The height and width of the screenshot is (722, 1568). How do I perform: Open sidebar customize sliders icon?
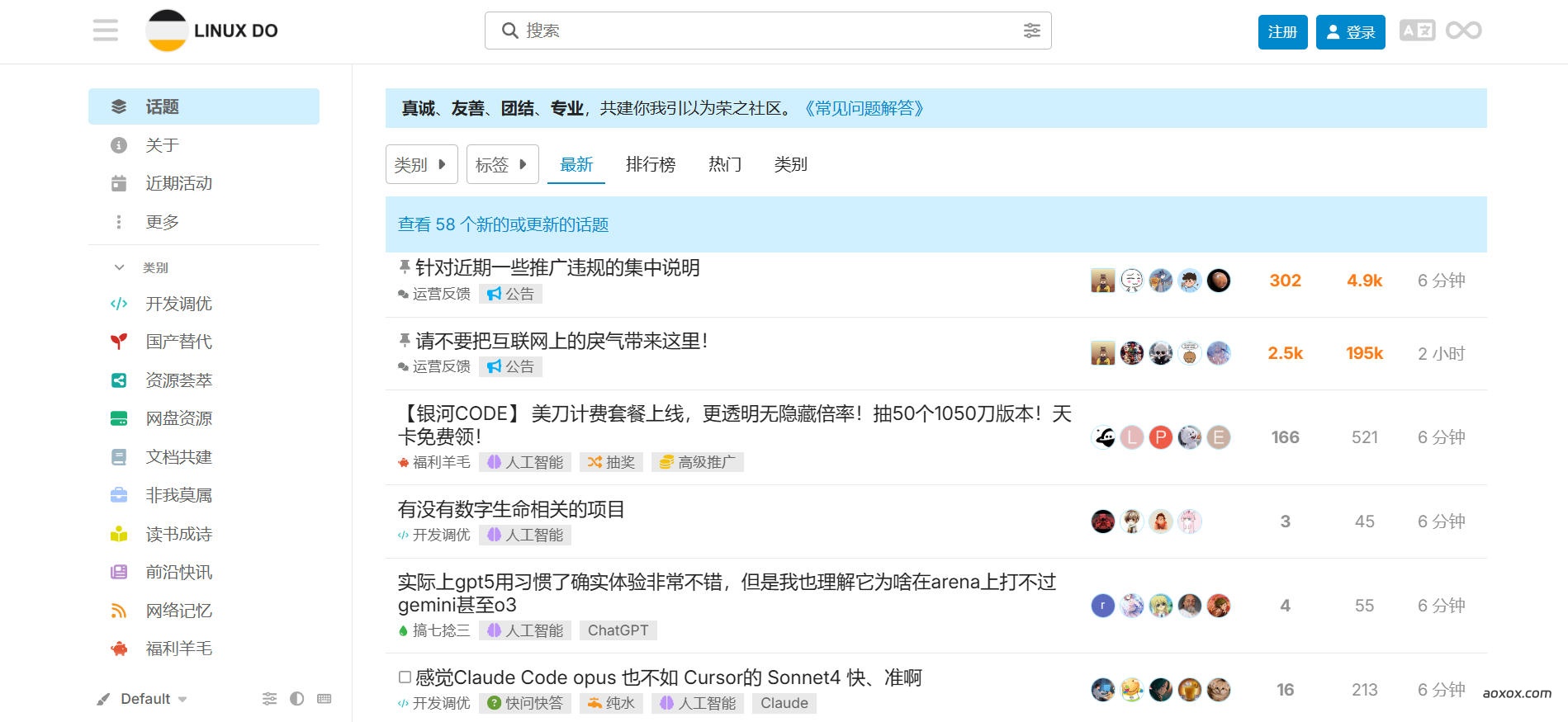[270, 699]
